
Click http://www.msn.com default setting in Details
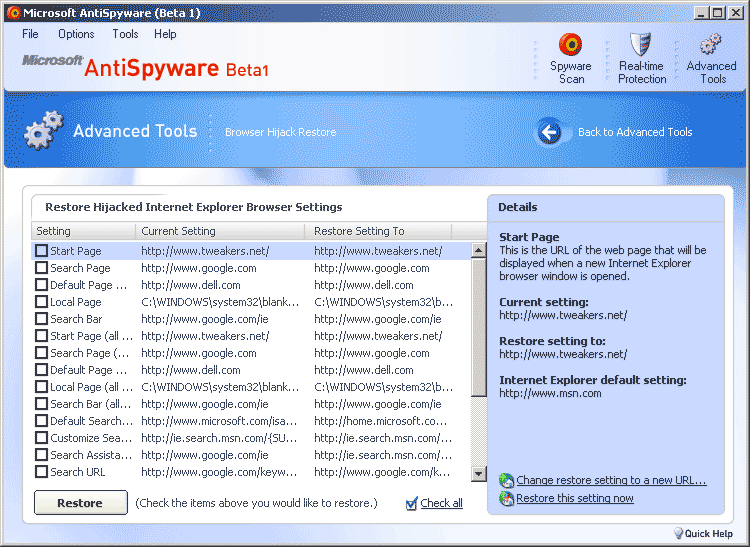550,394
